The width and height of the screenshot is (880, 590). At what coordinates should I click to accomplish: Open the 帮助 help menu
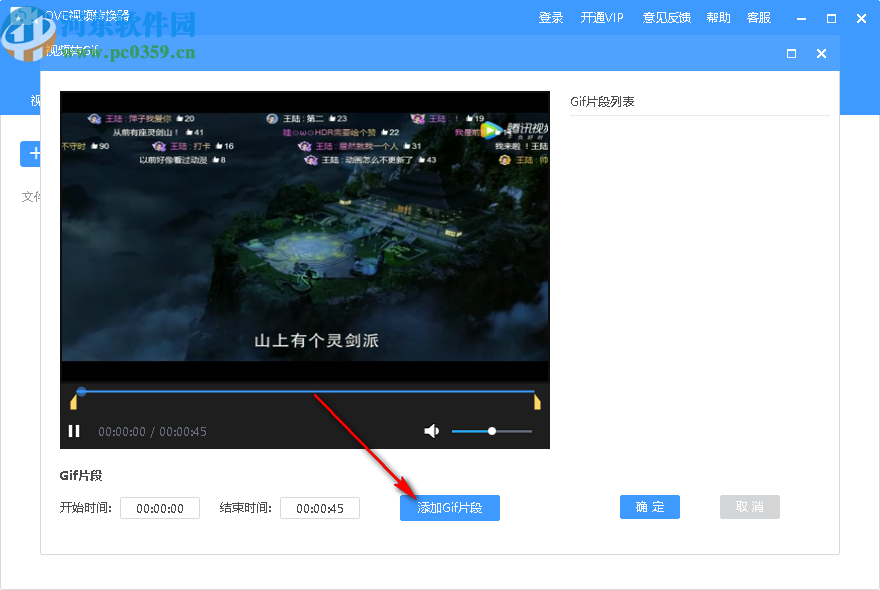718,17
